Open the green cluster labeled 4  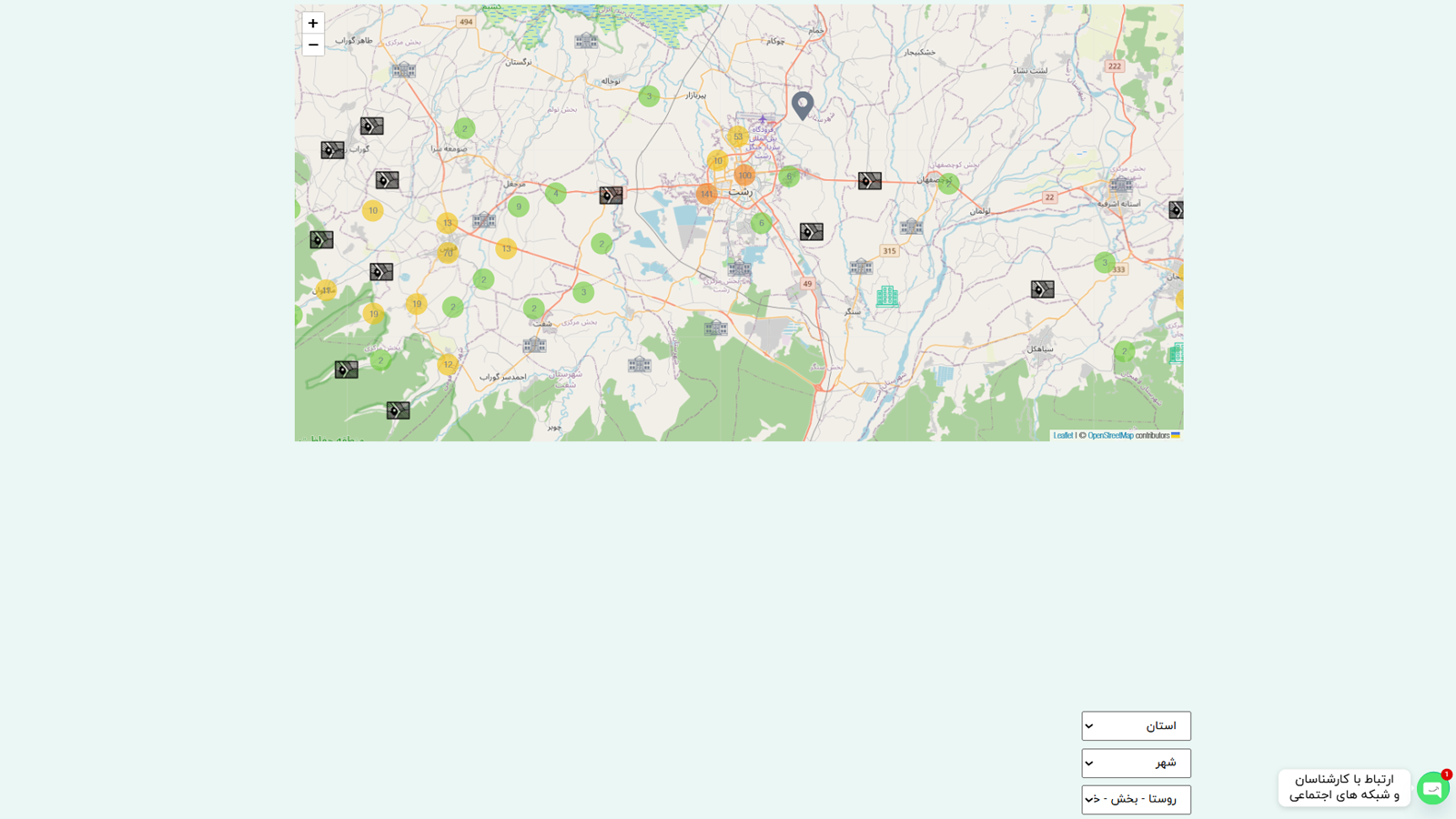pos(556,193)
